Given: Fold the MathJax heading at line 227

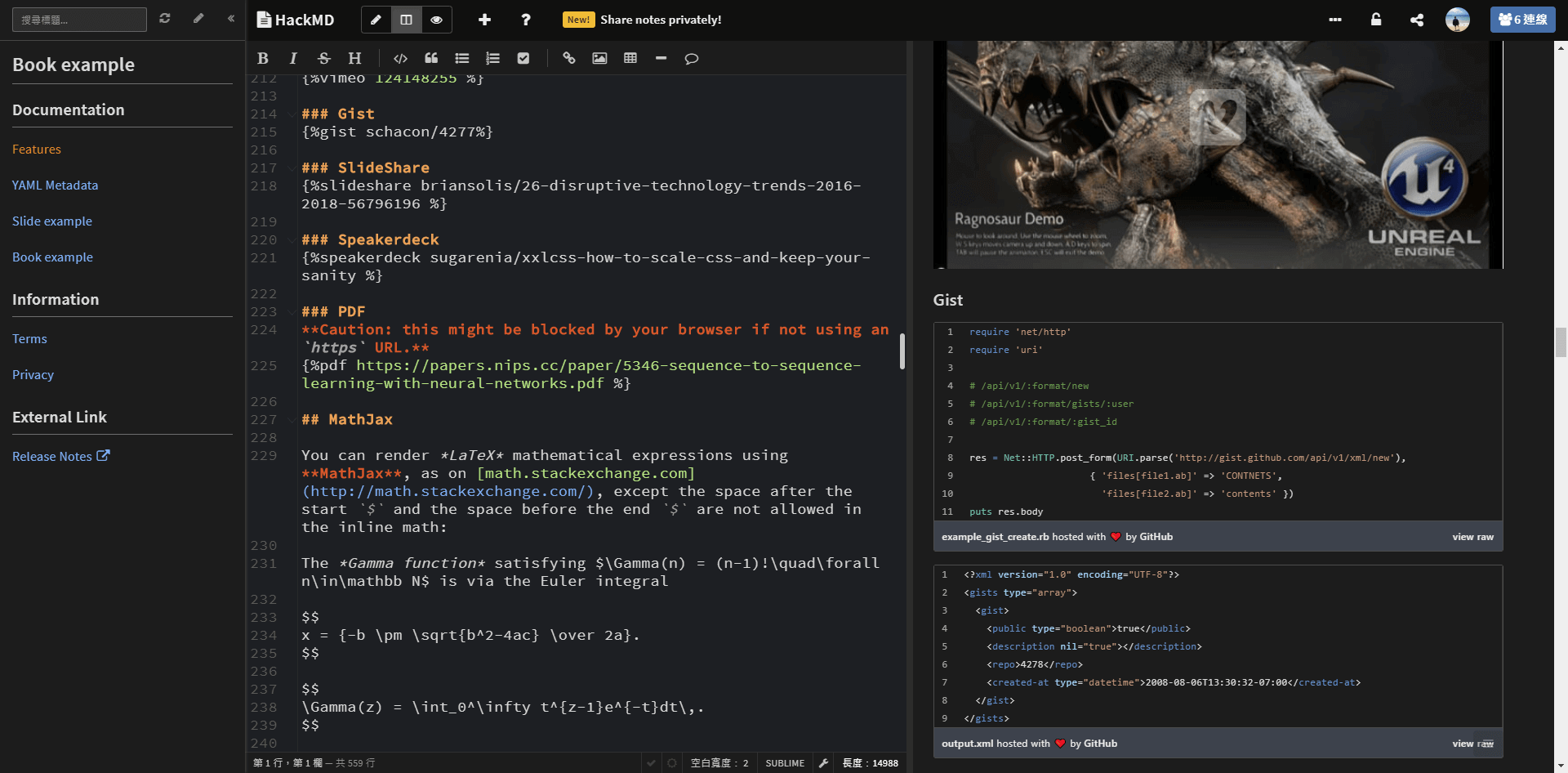Looking at the screenshot, I should 292,420.
